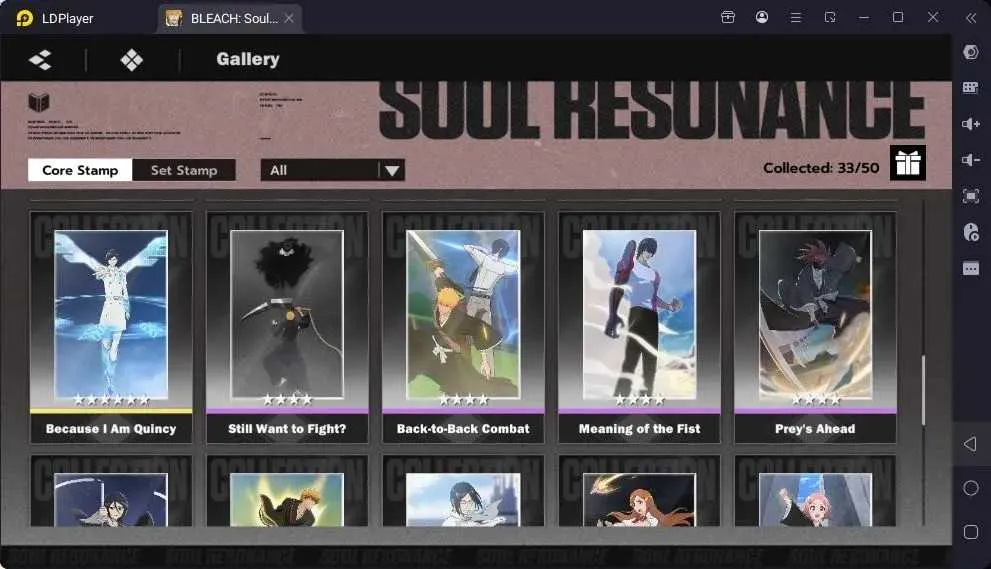Open the keyboard mapping icon in the sidebar
The width and height of the screenshot is (991, 569).
[x=971, y=88]
